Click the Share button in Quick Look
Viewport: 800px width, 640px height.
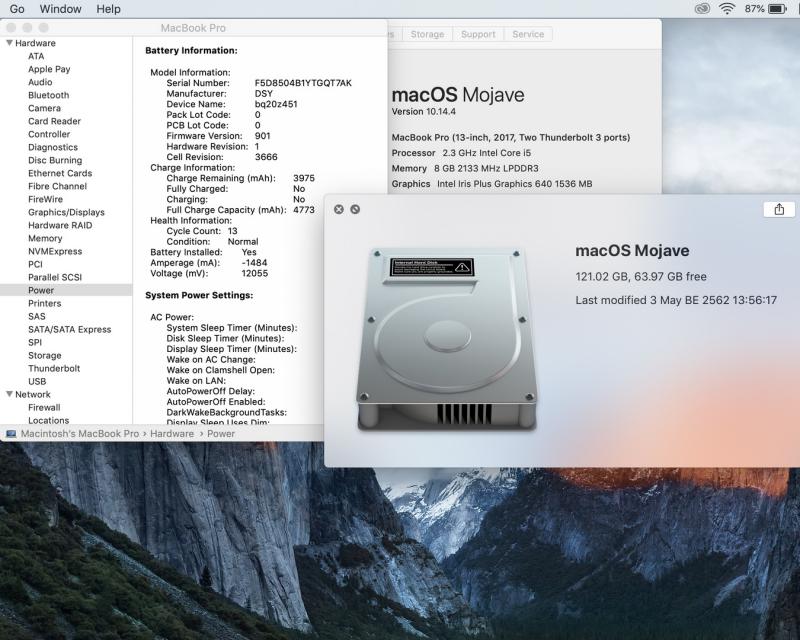coord(779,209)
